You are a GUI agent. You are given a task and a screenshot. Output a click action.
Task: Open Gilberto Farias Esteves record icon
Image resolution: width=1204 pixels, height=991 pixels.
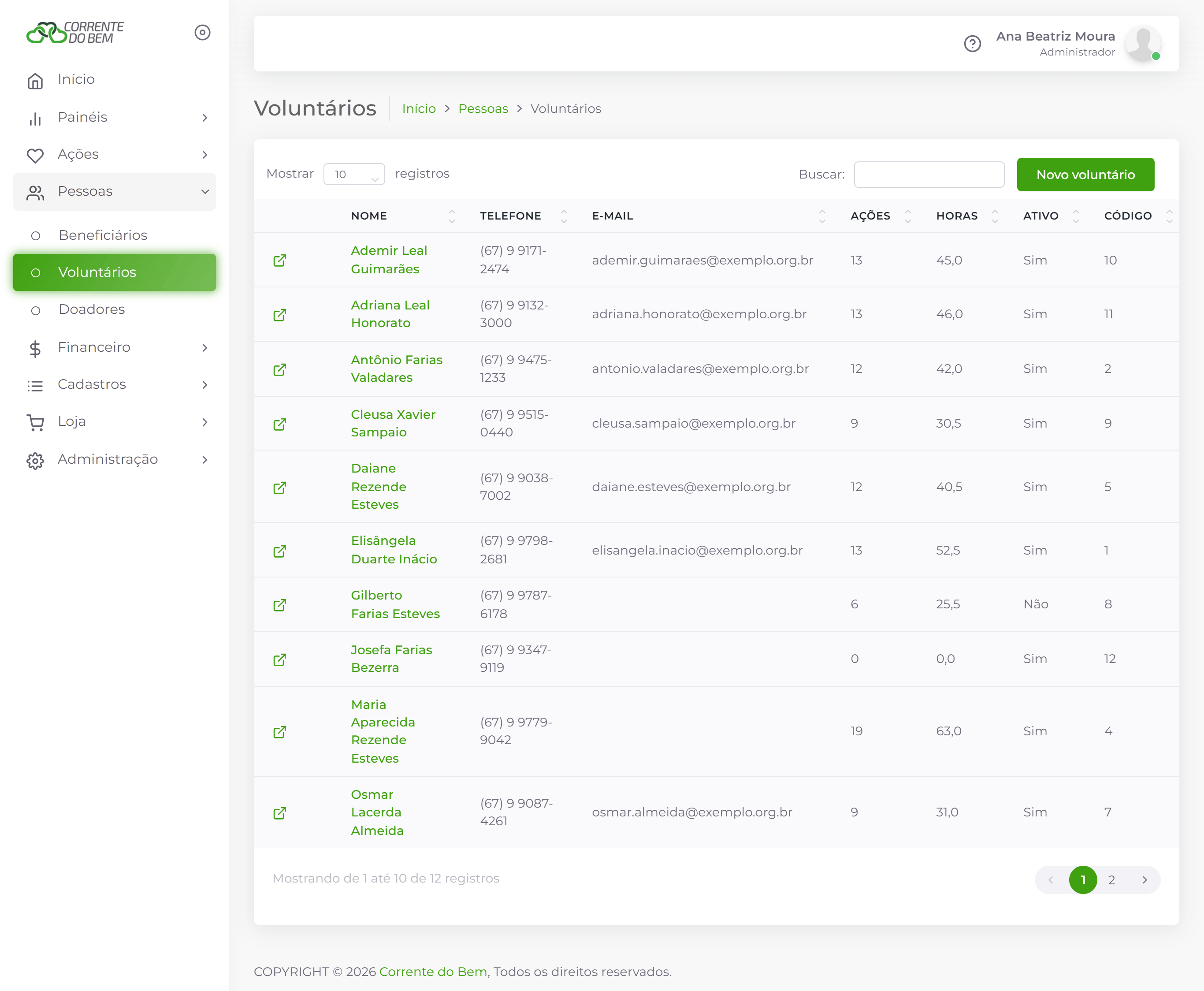pos(279,604)
